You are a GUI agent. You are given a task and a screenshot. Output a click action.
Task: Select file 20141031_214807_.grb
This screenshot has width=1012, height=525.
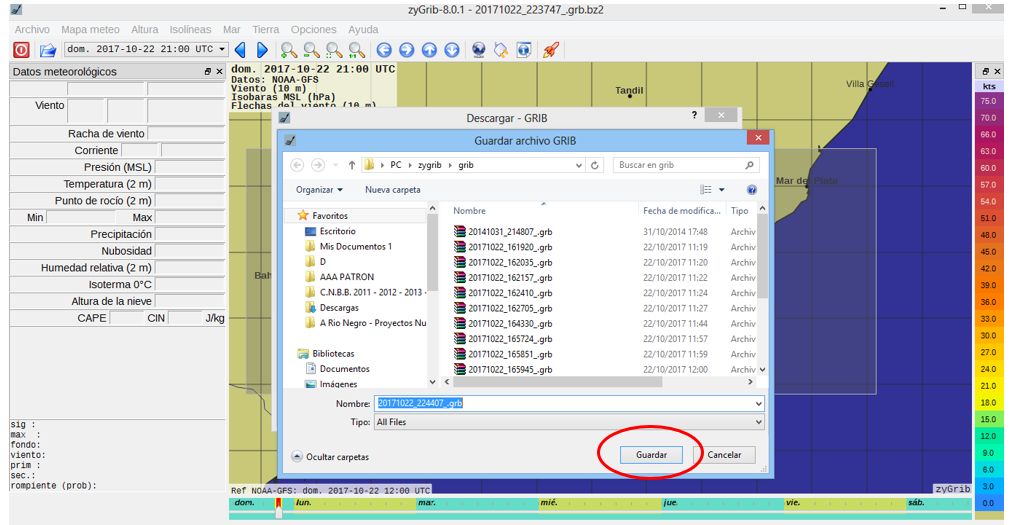(510, 232)
